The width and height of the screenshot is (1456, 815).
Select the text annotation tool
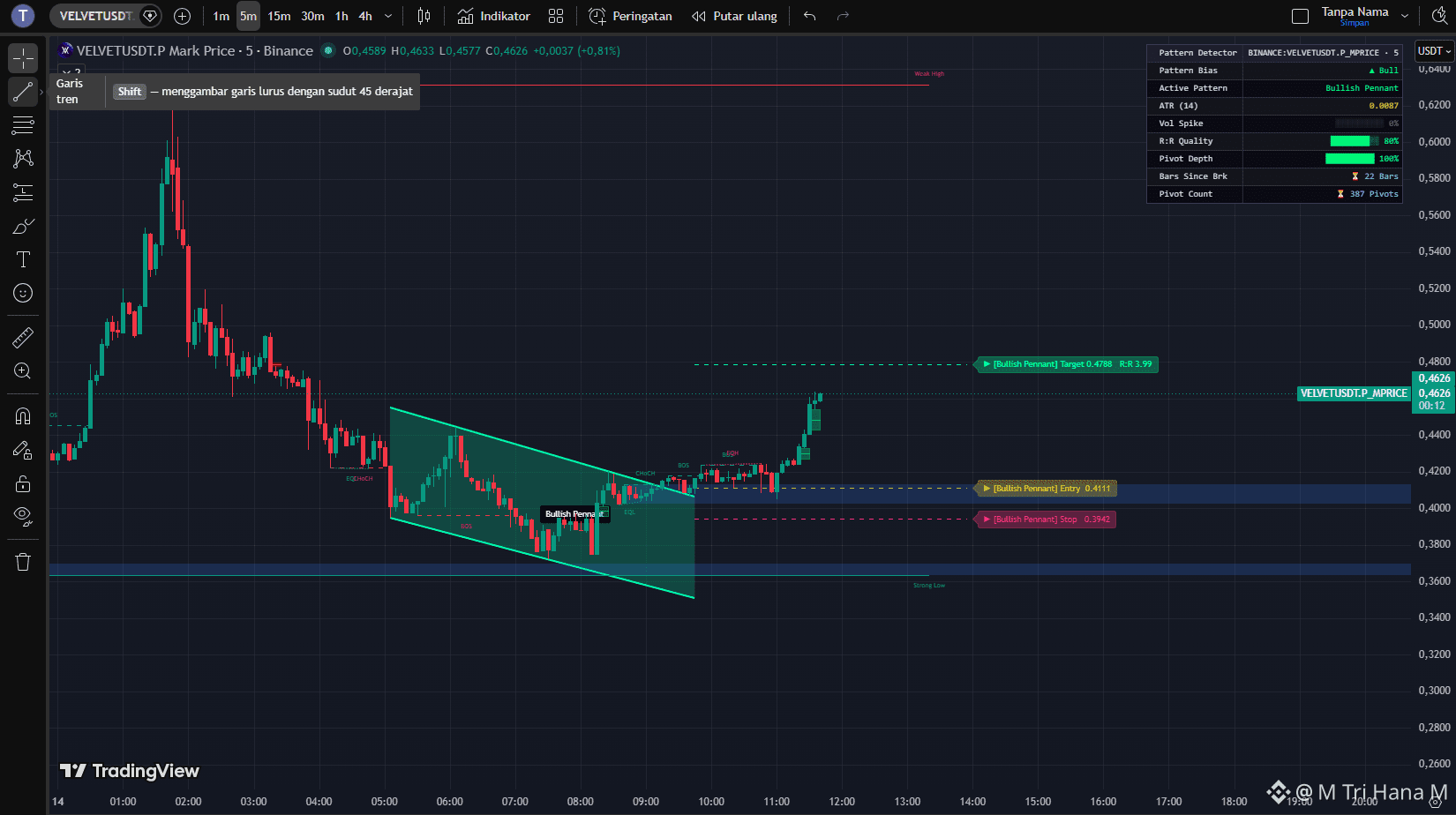[23, 259]
